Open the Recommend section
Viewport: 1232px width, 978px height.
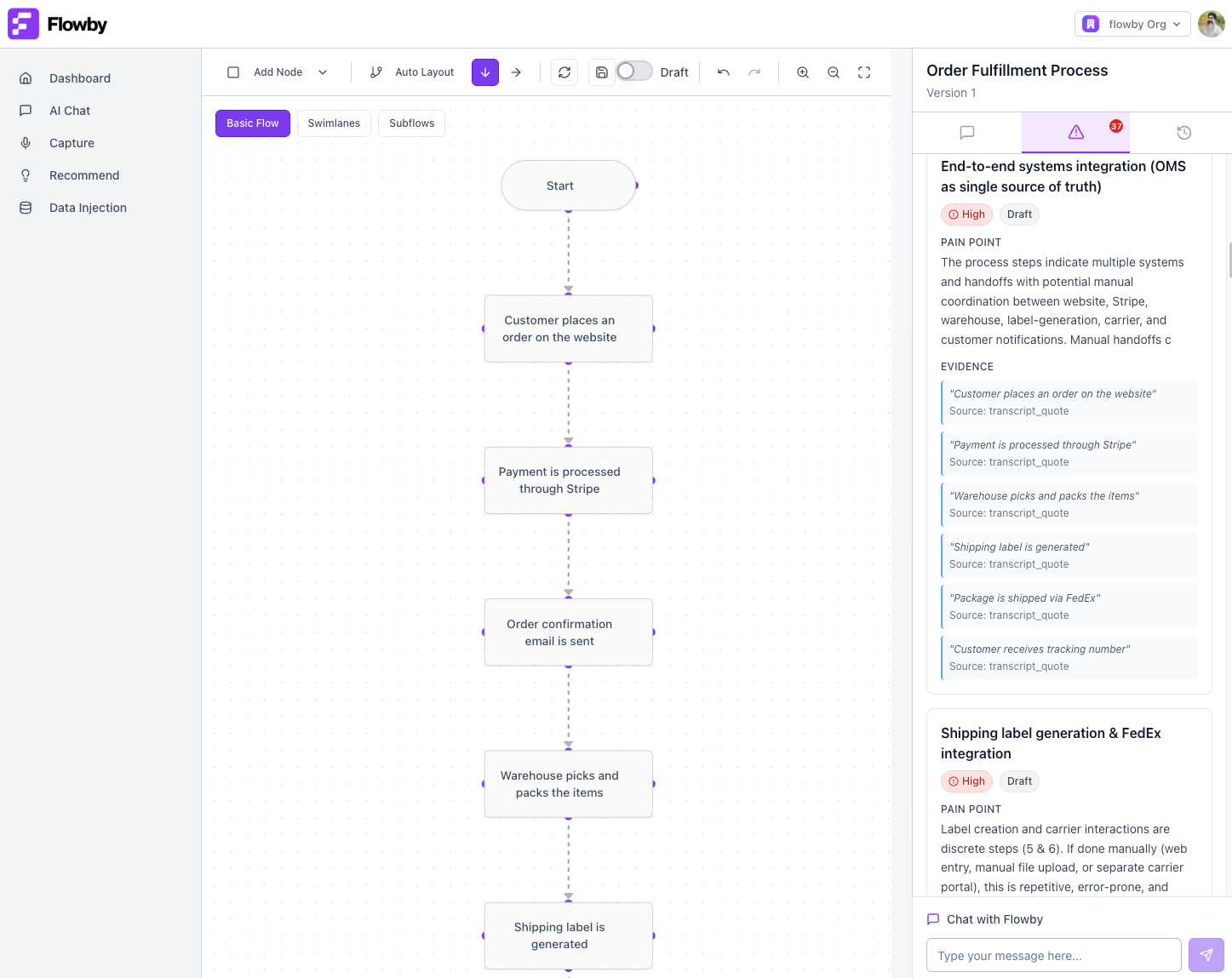click(83, 174)
